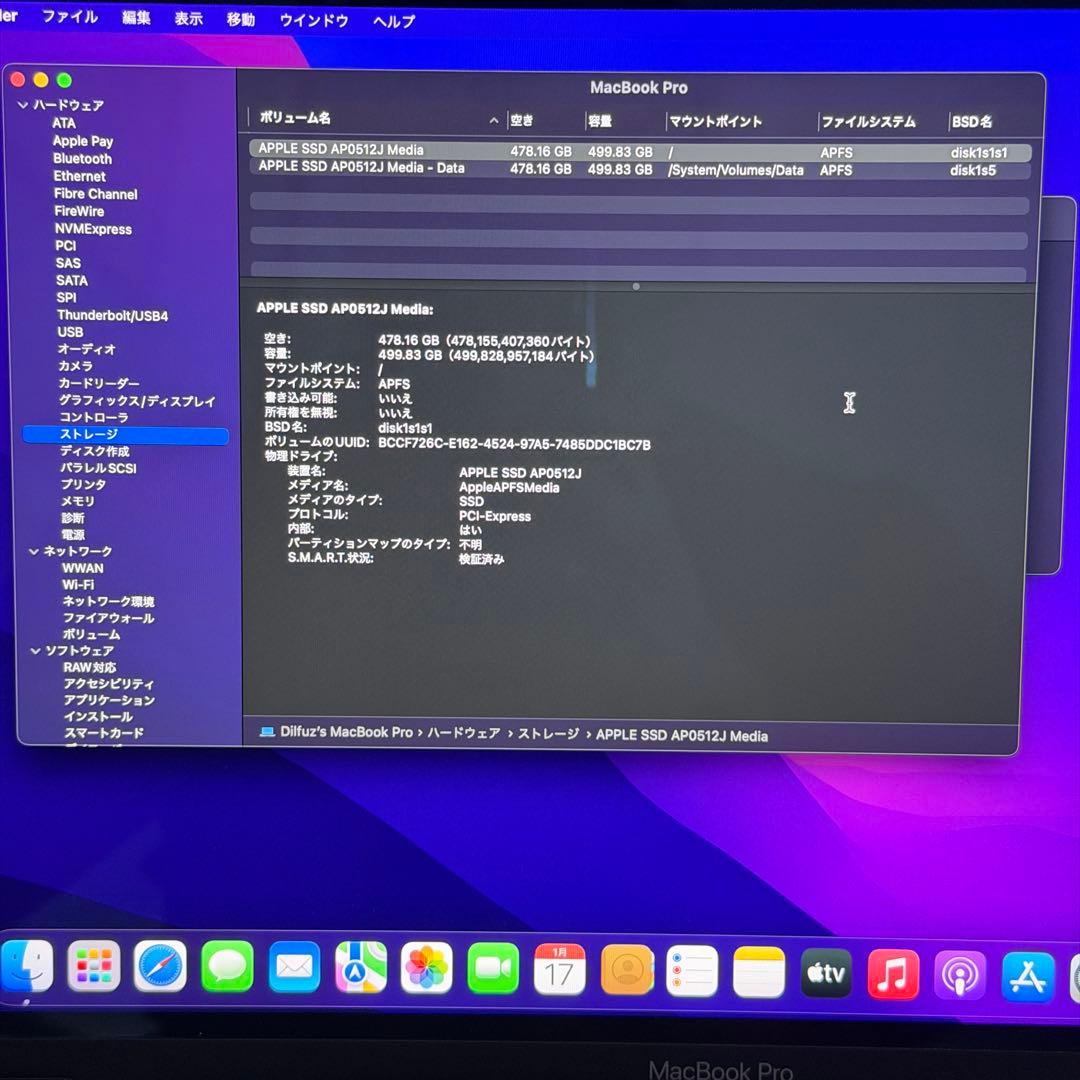
Task: Select Bluetooth in the hardware sidebar
Action: click(81, 158)
